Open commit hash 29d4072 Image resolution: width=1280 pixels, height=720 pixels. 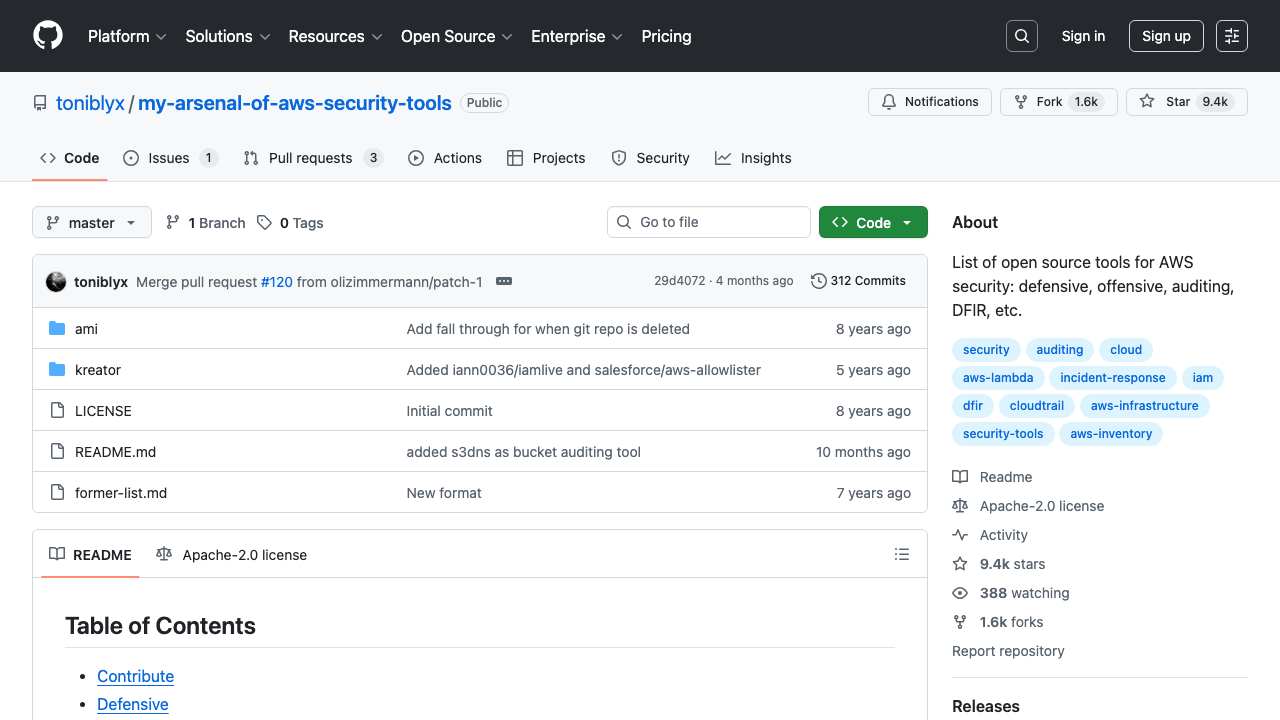[x=680, y=281]
